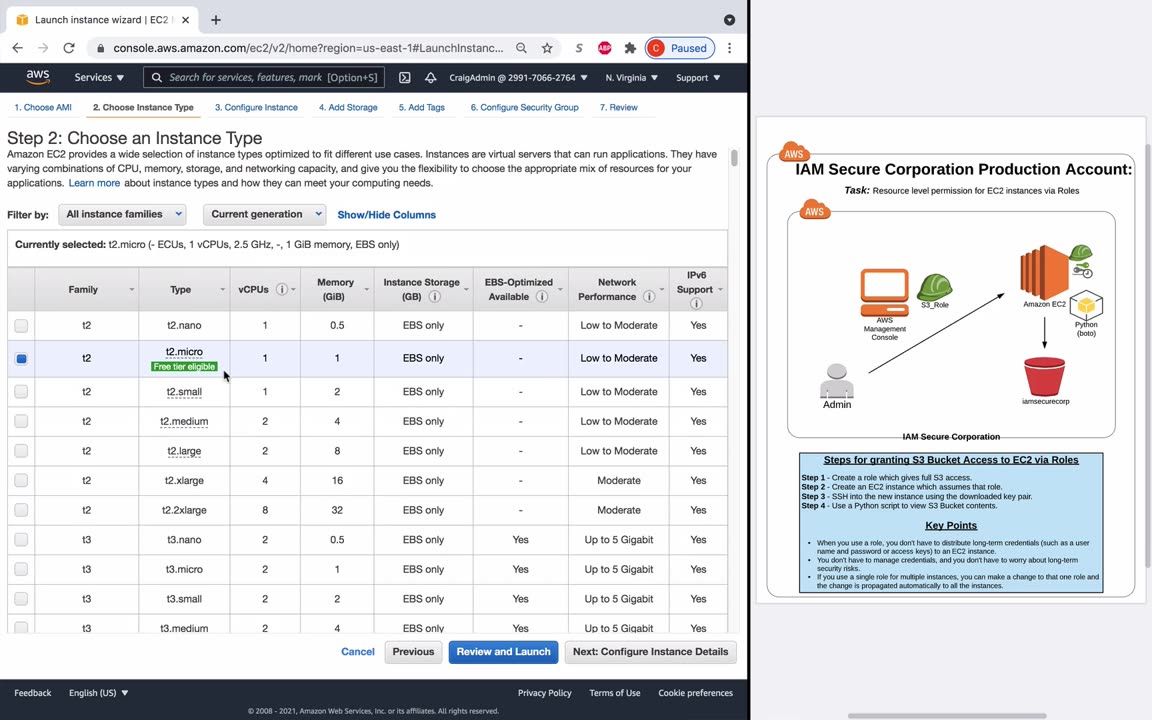Open the All instance families filter dropdown
This screenshot has width=1152, height=720.
[122, 215]
